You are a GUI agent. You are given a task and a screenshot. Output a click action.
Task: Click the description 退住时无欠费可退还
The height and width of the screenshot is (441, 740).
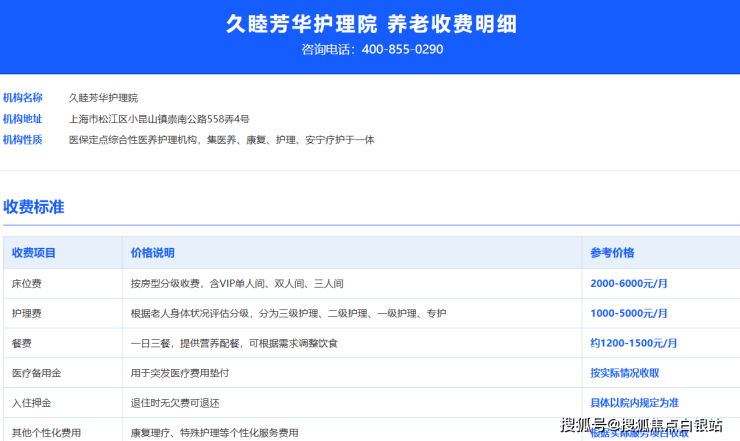point(175,403)
